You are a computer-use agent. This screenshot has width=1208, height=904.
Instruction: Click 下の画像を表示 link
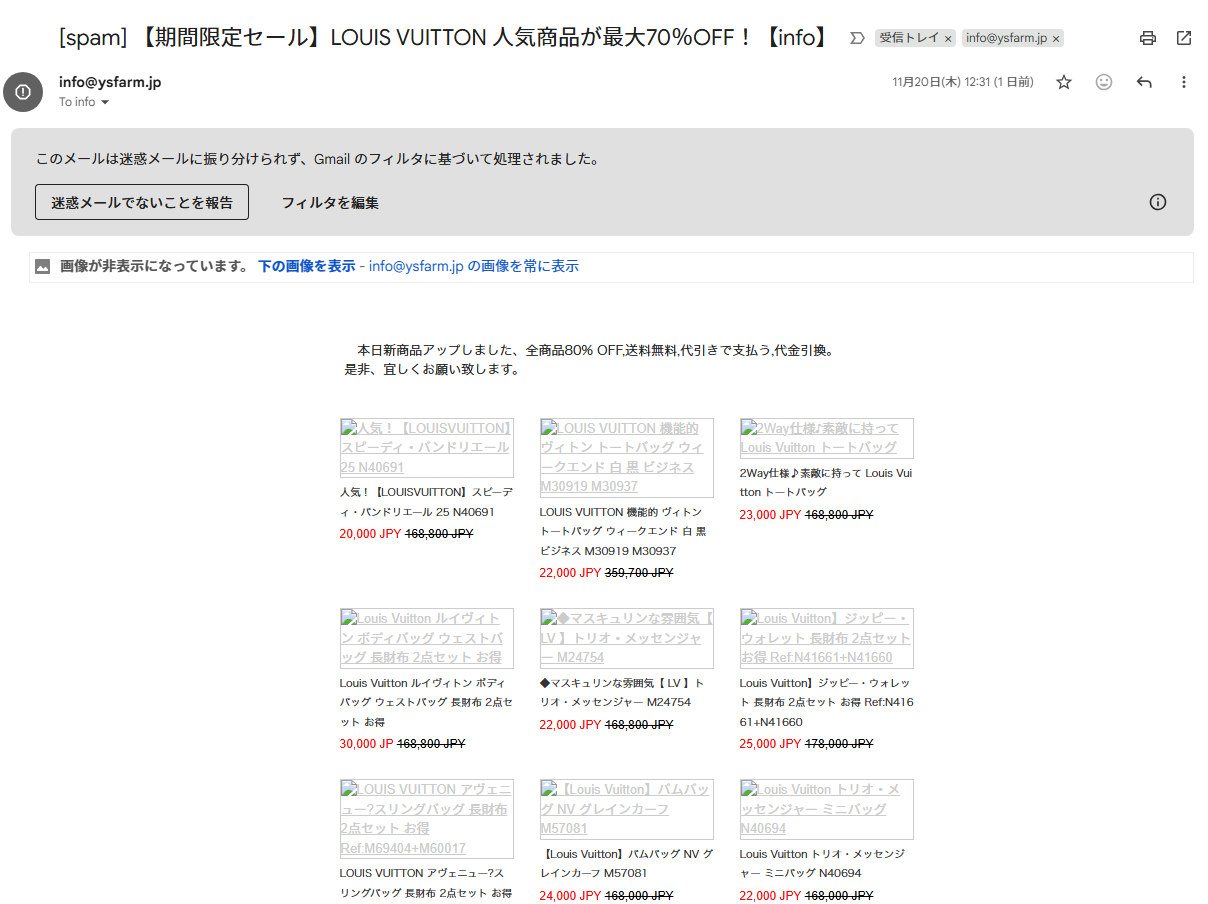point(306,266)
